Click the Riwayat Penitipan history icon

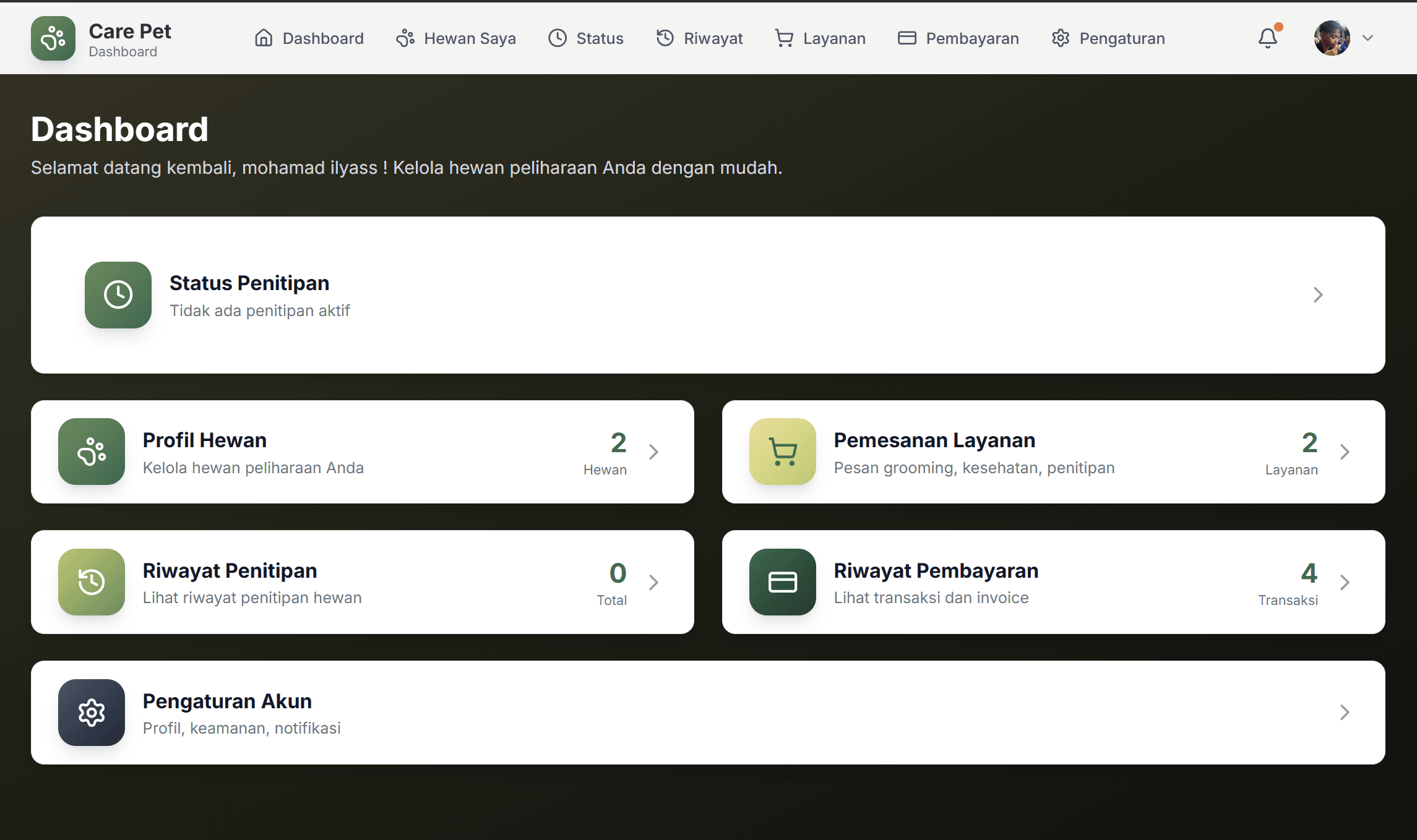(x=92, y=582)
